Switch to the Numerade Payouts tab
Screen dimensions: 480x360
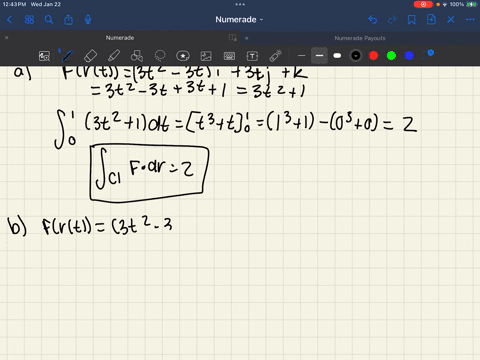point(360,38)
